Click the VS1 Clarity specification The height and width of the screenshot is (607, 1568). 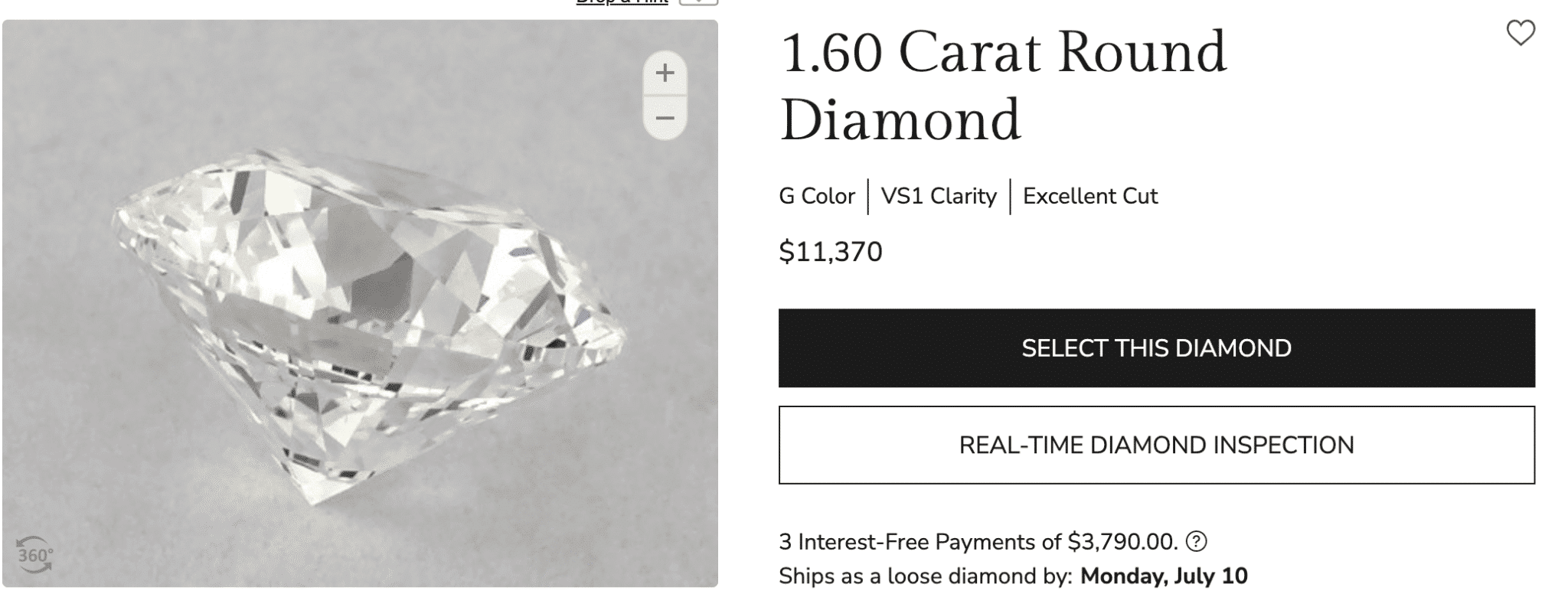[x=939, y=197]
